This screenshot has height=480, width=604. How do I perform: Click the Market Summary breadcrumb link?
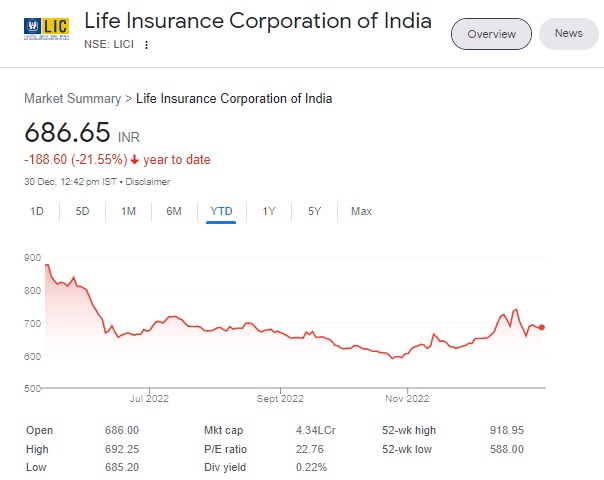pos(71,98)
